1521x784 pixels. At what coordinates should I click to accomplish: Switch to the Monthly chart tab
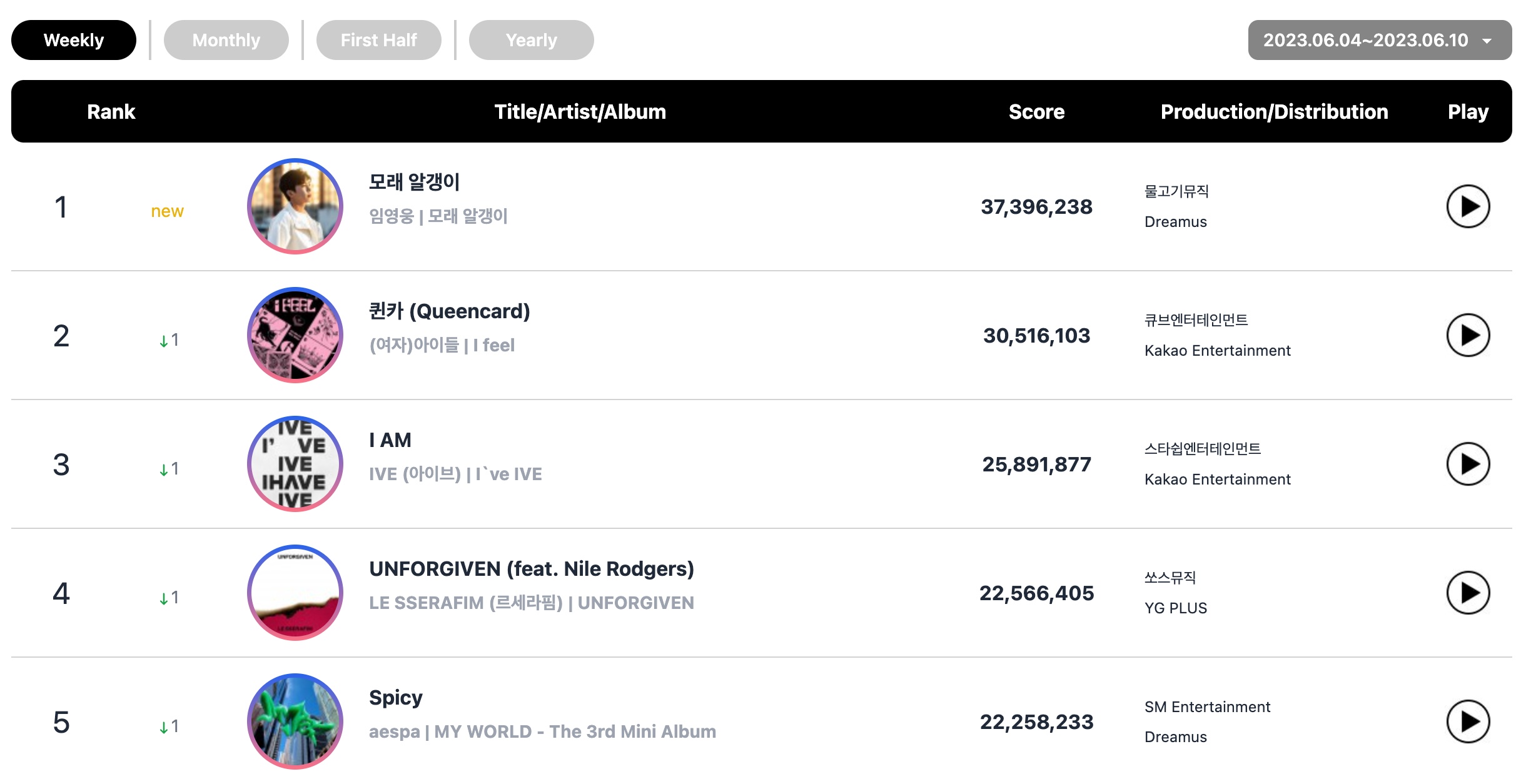[226, 40]
